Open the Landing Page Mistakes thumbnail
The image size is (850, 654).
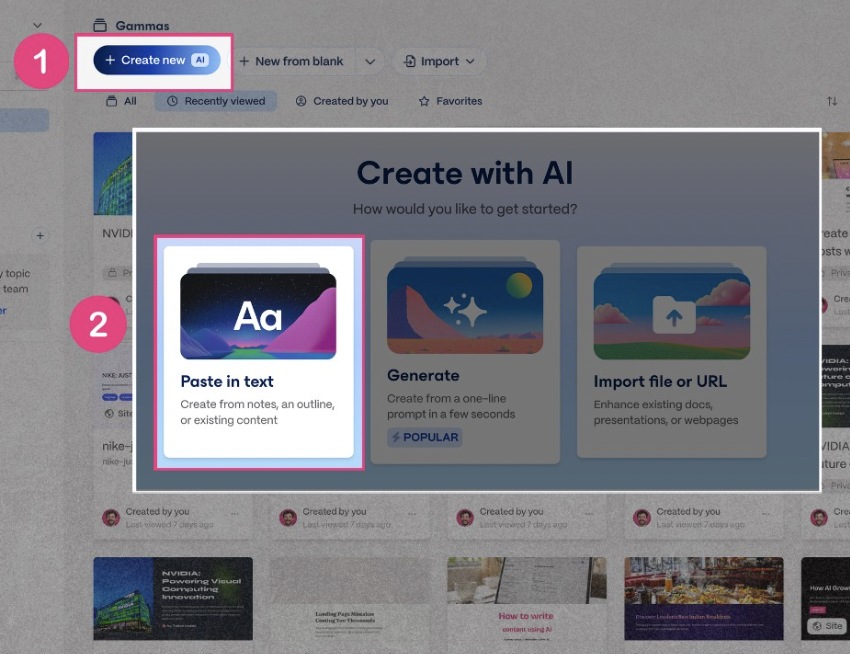pyautogui.click(x=350, y=598)
